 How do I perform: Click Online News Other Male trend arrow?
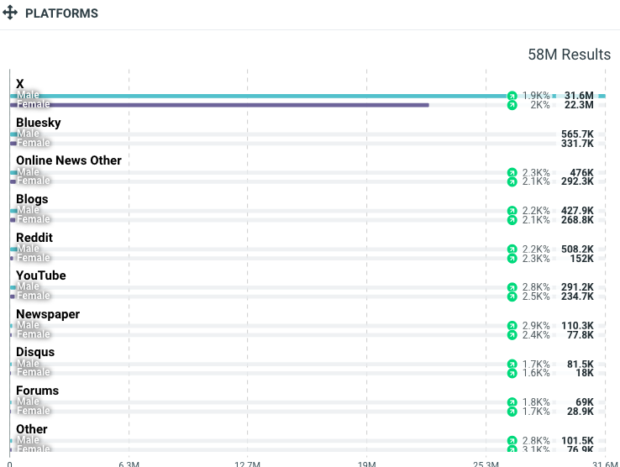click(512, 173)
